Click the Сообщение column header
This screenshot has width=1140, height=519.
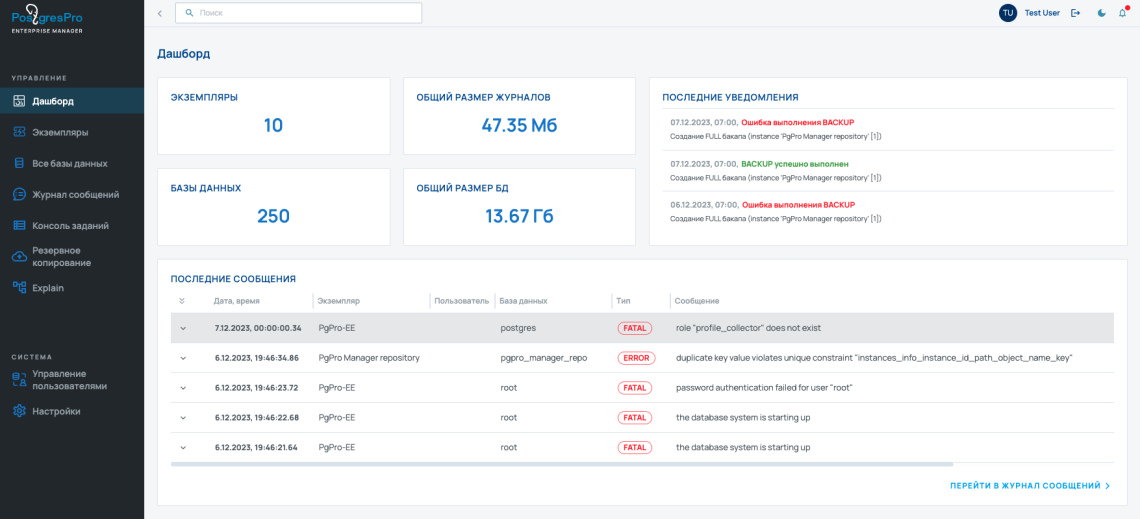tap(697, 300)
